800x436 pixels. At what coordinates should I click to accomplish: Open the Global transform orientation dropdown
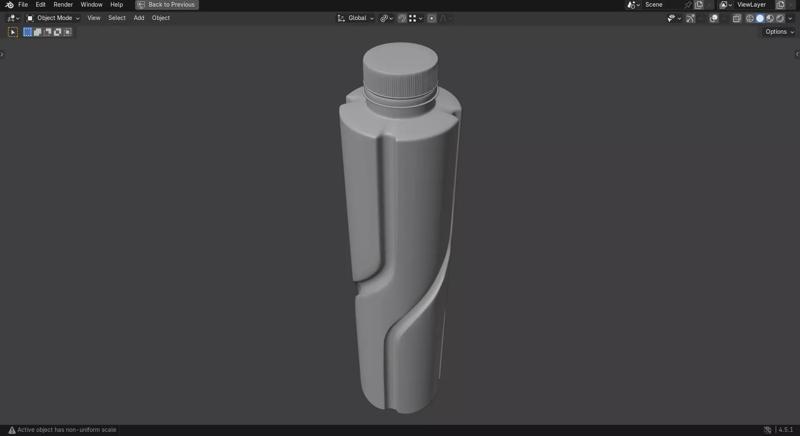click(x=356, y=18)
